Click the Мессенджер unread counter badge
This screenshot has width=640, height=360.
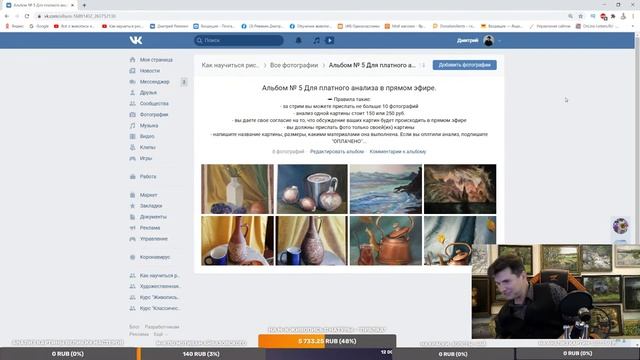[x=184, y=82]
